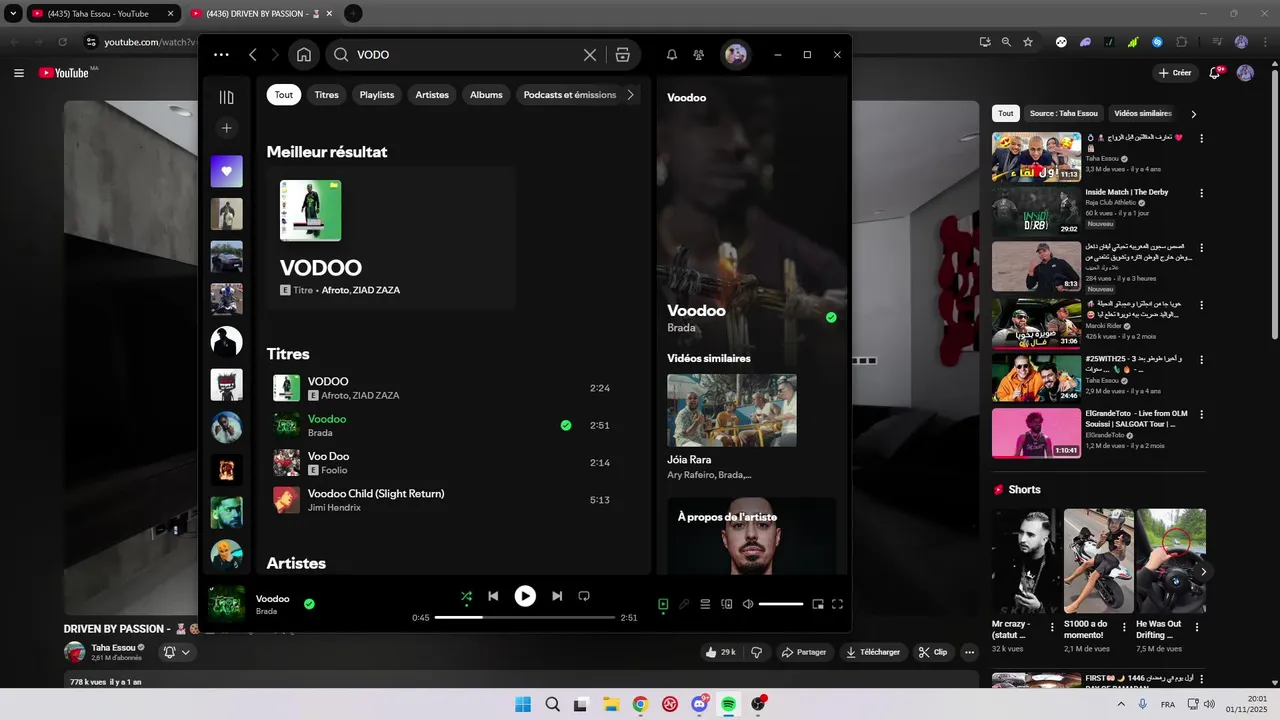Toggle saved checkmark in Now Playing panel
This screenshot has width=1280, height=720.
(831, 317)
